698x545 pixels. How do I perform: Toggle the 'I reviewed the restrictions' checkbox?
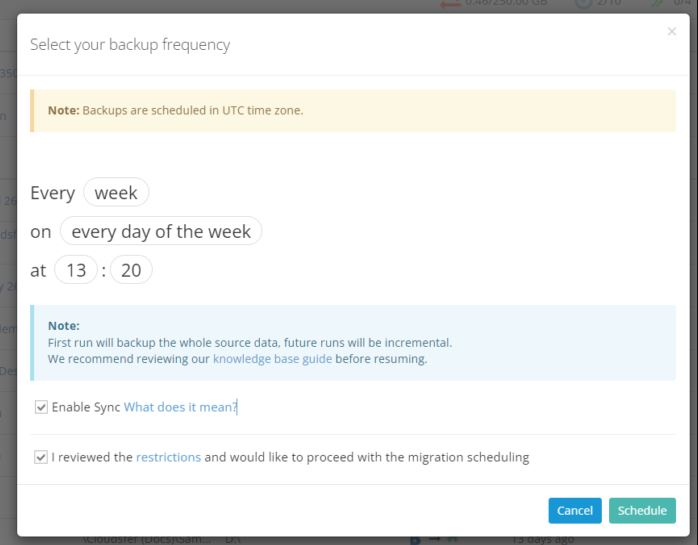[x=41, y=457]
